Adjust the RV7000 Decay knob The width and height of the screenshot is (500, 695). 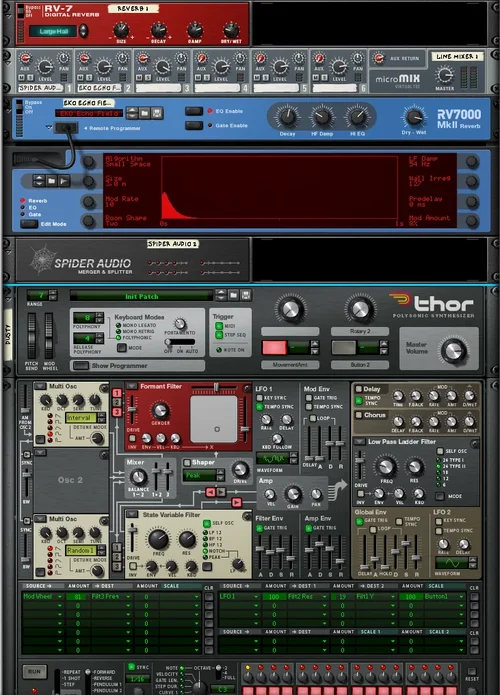tap(287, 117)
